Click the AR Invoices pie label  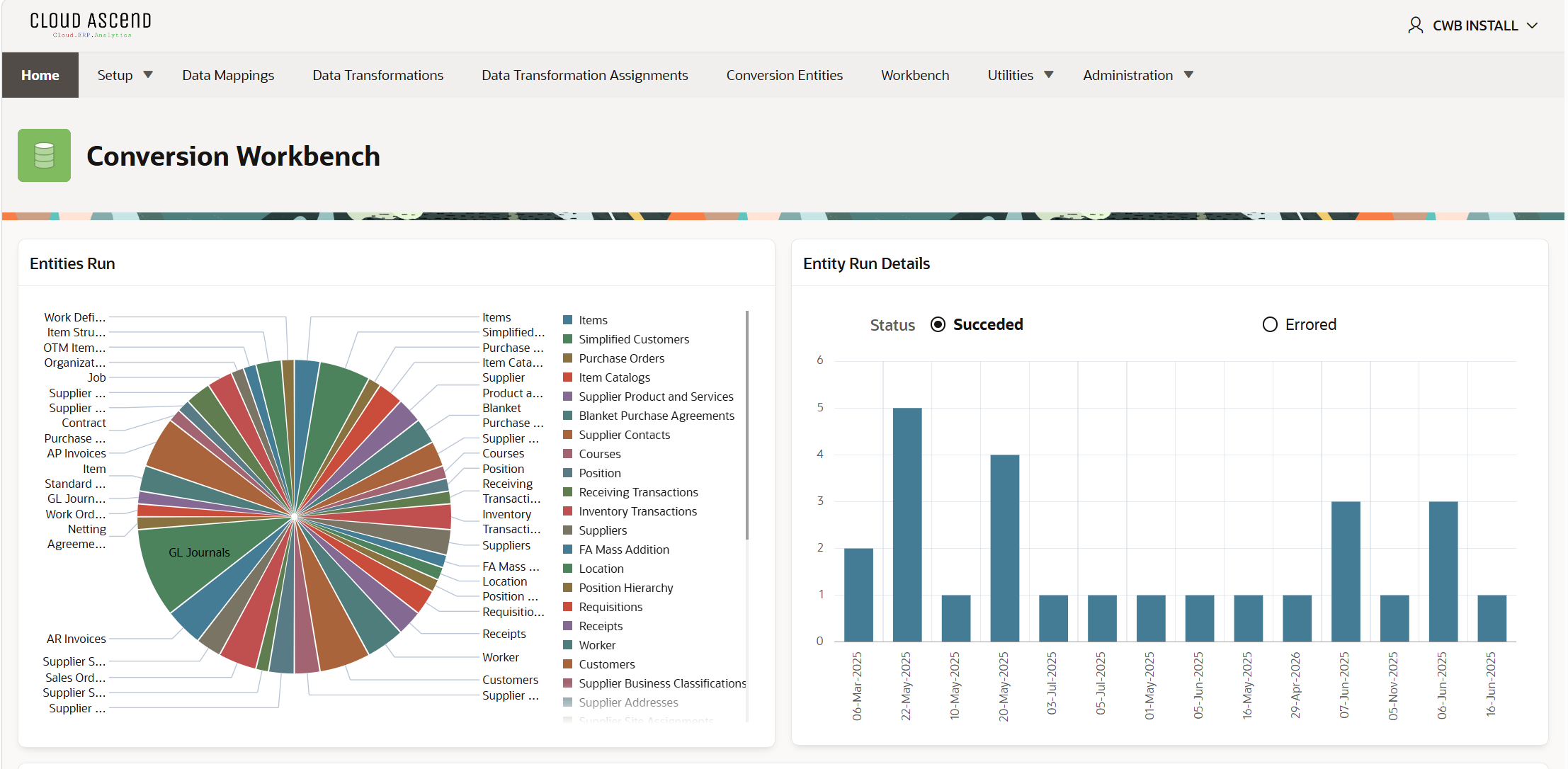[76, 639]
